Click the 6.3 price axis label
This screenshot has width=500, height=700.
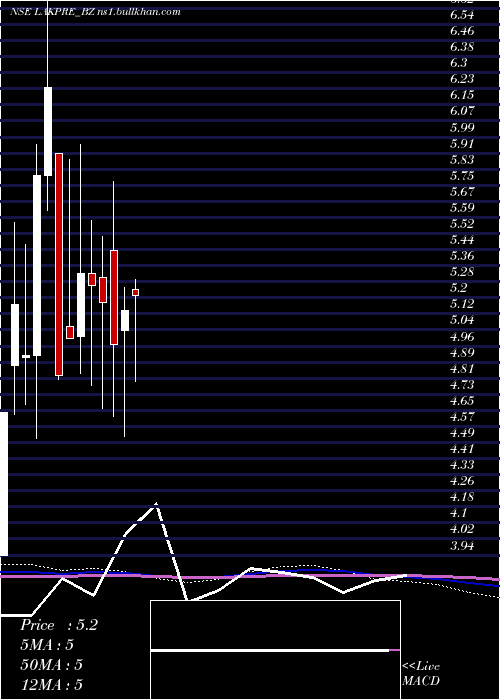459,63
